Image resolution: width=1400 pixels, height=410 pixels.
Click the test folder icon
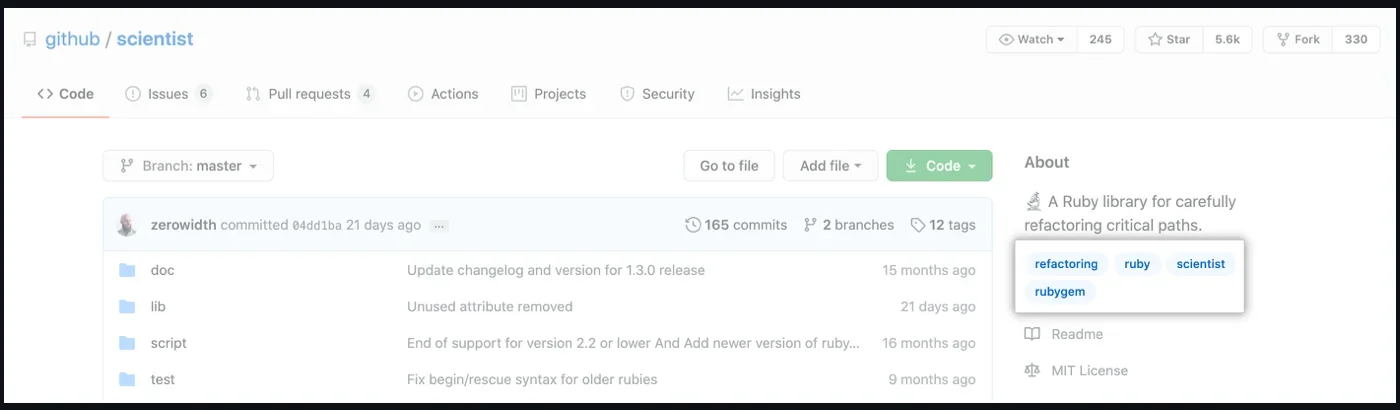click(127, 379)
